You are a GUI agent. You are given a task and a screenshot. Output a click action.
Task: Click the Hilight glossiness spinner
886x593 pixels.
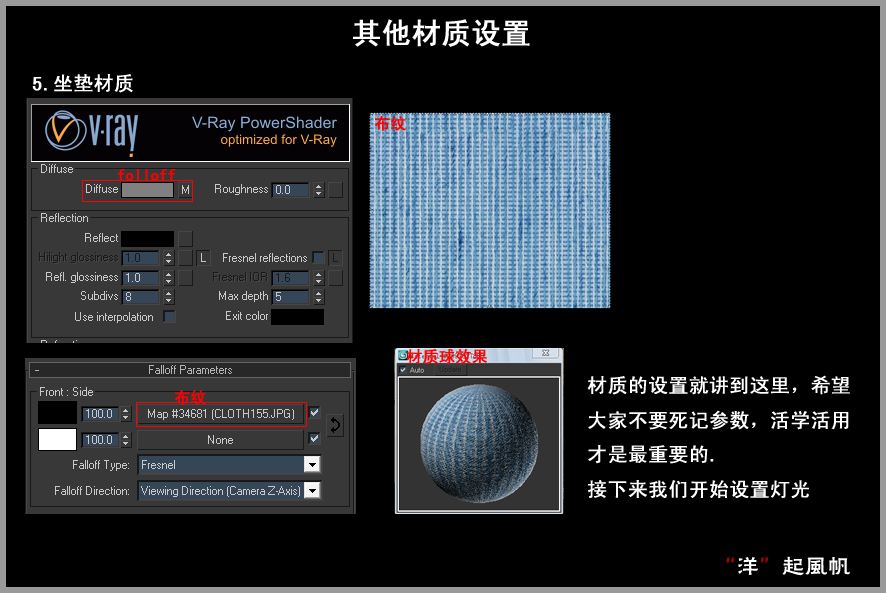(x=168, y=258)
